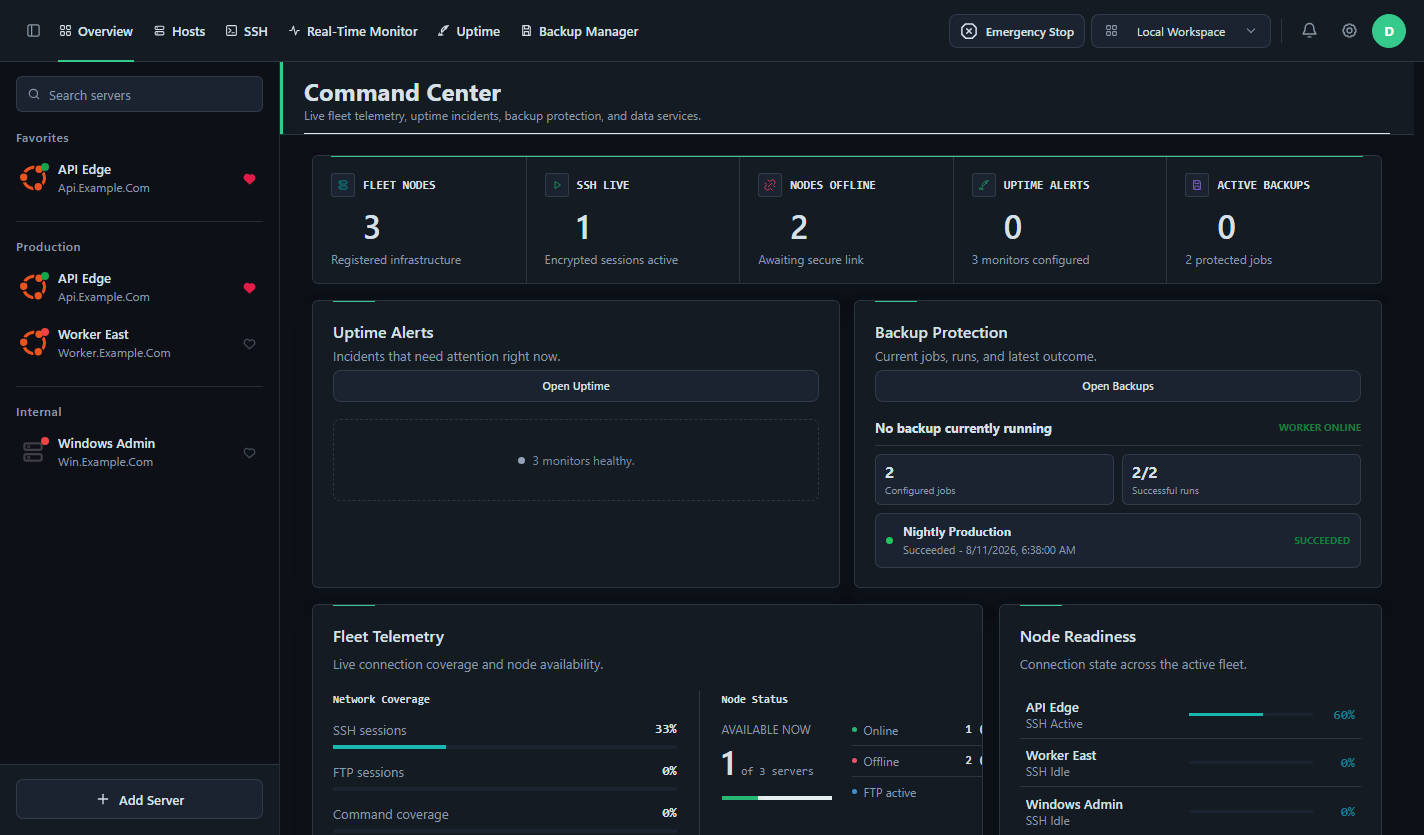The width and height of the screenshot is (1424, 835).
Task: Click Windows Admin server icon
Action: (33, 452)
